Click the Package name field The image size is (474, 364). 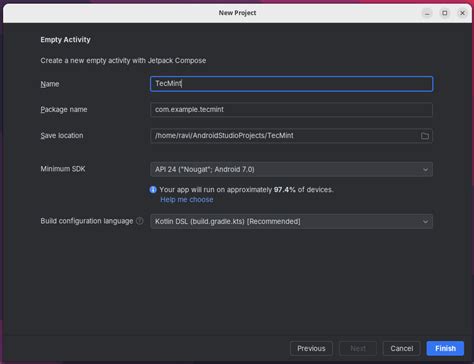[x=291, y=110]
